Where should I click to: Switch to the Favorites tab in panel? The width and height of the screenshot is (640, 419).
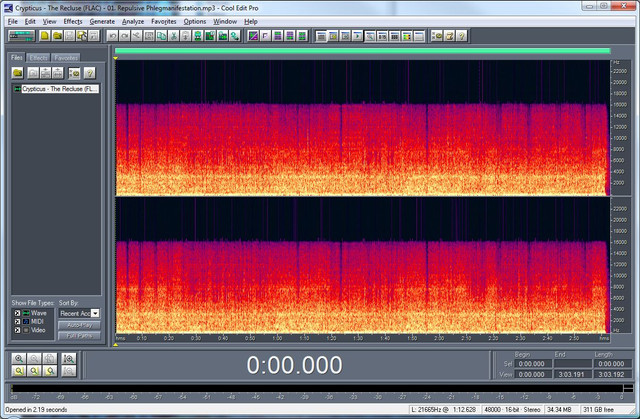point(66,58)
